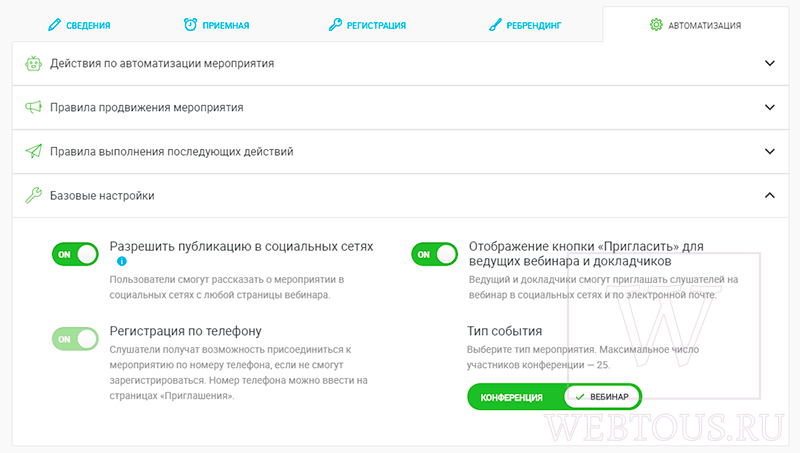The height and width of the screenshot is (453, 800).
Task: Click the brush icon beside Ребрендинг
Action: (x=495, y=24)
